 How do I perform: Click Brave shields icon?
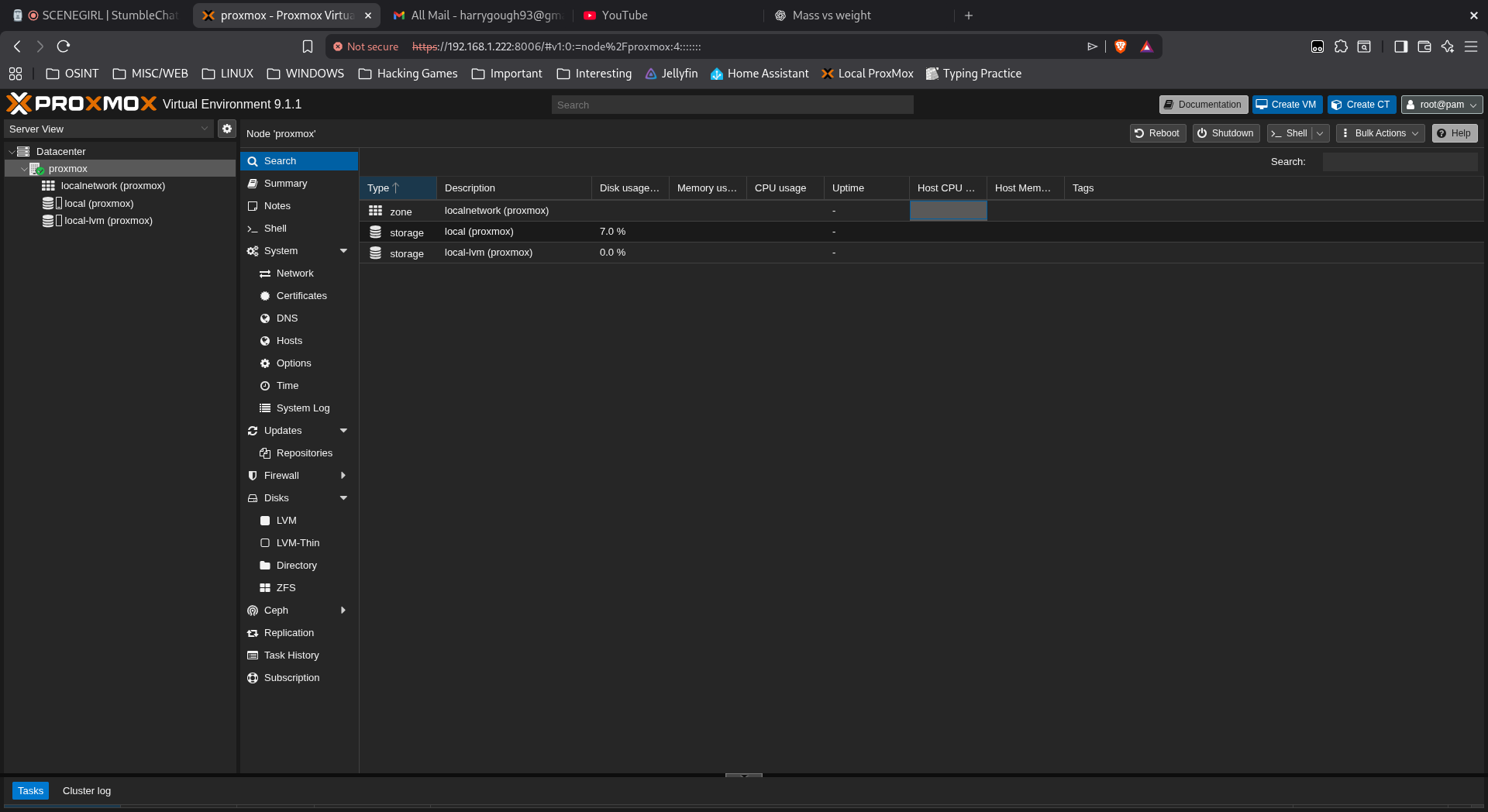1120,46
